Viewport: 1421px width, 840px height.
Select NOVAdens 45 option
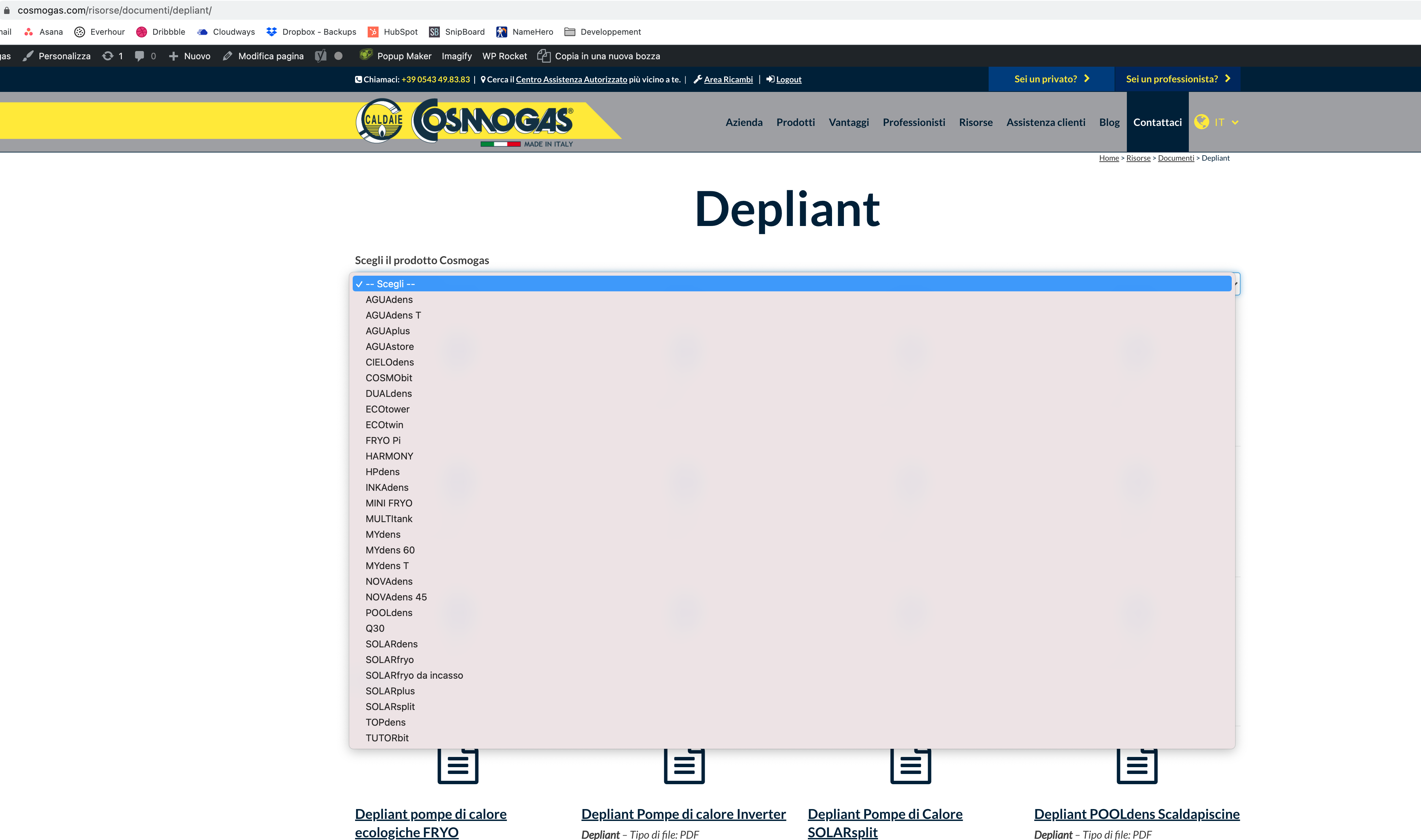pos(792,597)
